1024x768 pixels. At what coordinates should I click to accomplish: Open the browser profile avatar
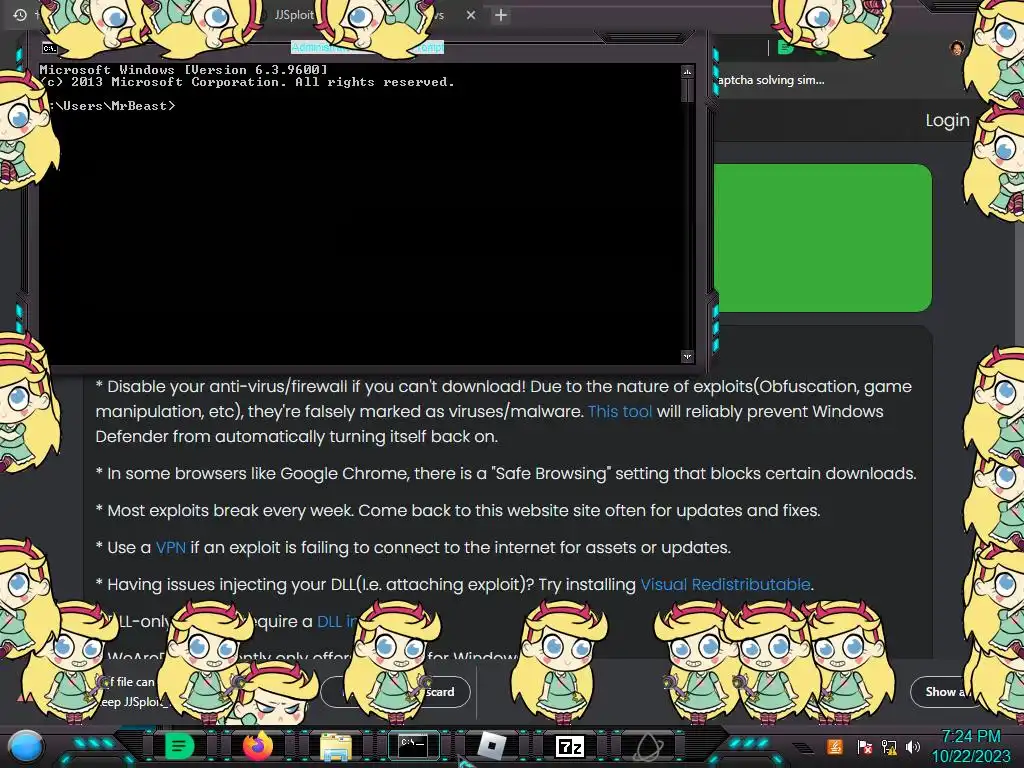coord(957,48)
